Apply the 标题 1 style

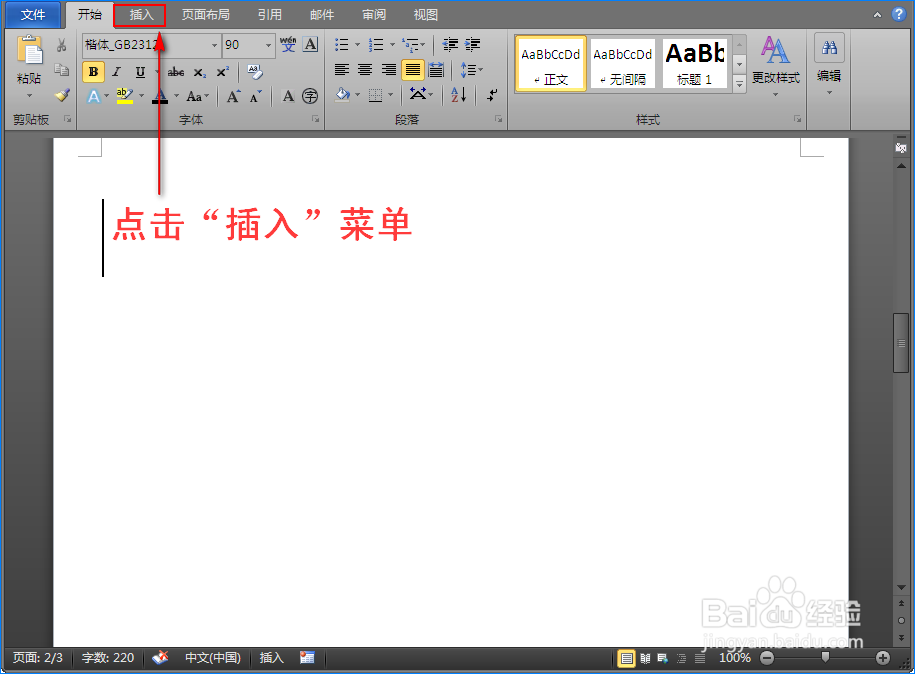(694, 62)
